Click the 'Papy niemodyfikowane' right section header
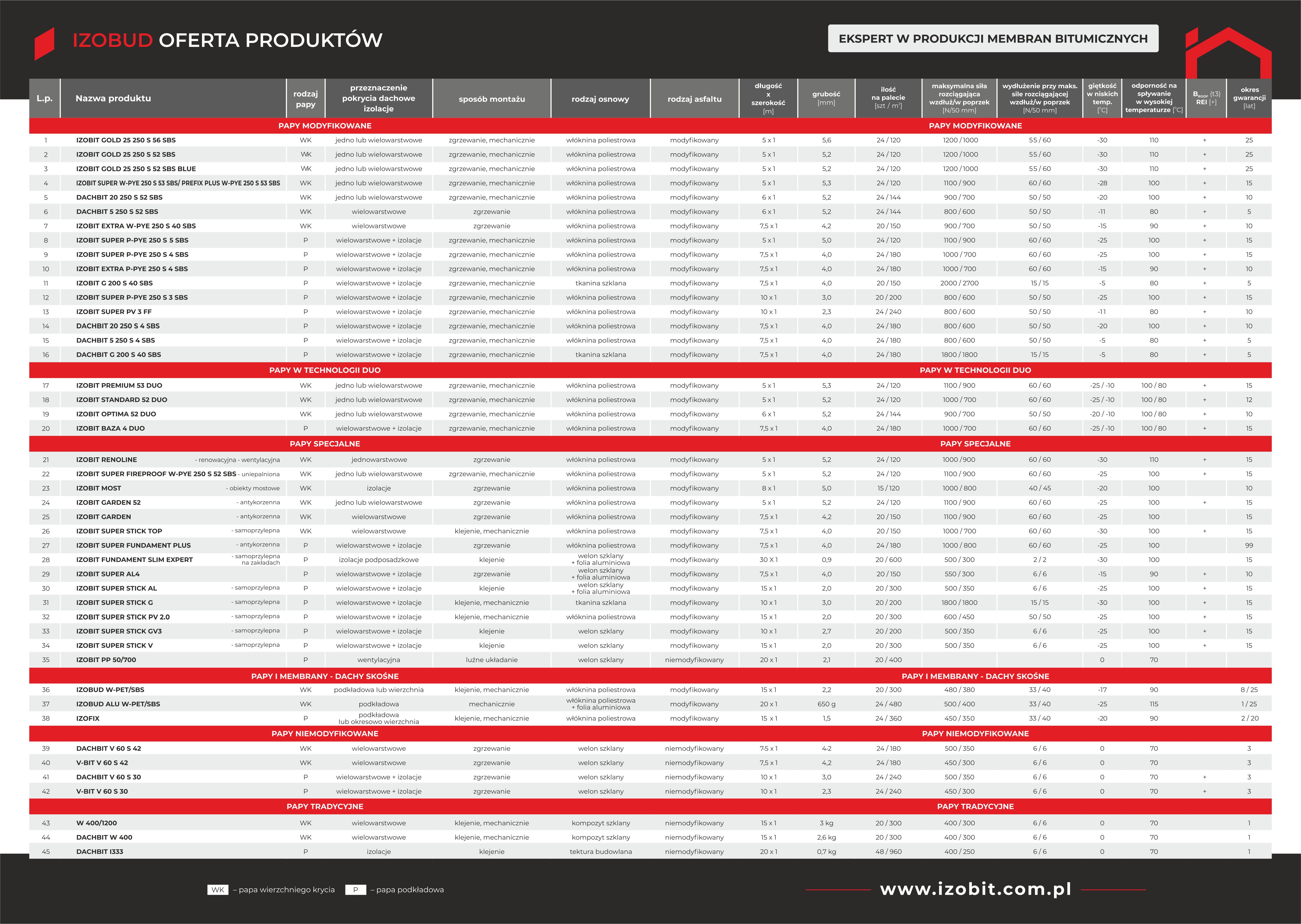Image resolution: width=1301 pixels, height=924 pixels. (x=975, y=733)
